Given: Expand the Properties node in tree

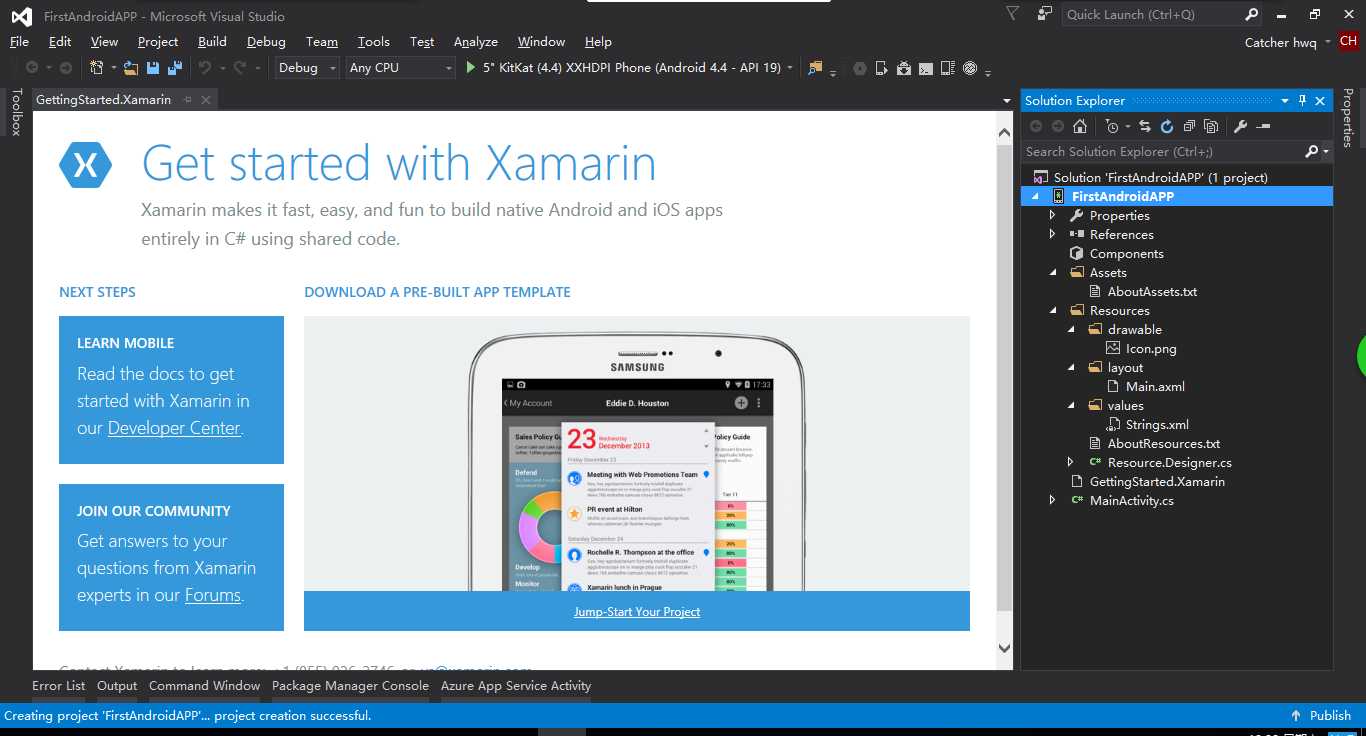Looking at the screenshot, I should pos(1052,216).
